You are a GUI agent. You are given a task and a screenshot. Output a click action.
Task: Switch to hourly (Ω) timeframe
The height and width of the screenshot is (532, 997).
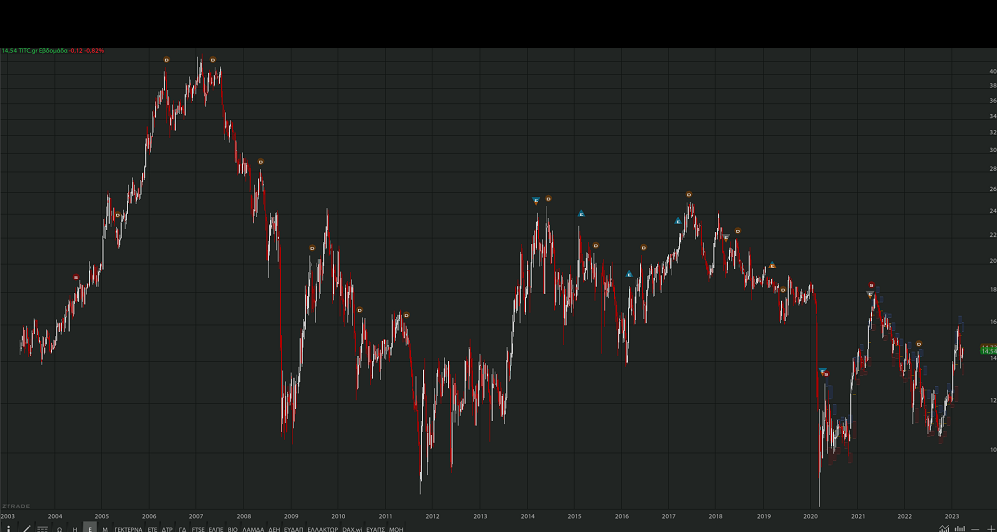tap(60, 529)
